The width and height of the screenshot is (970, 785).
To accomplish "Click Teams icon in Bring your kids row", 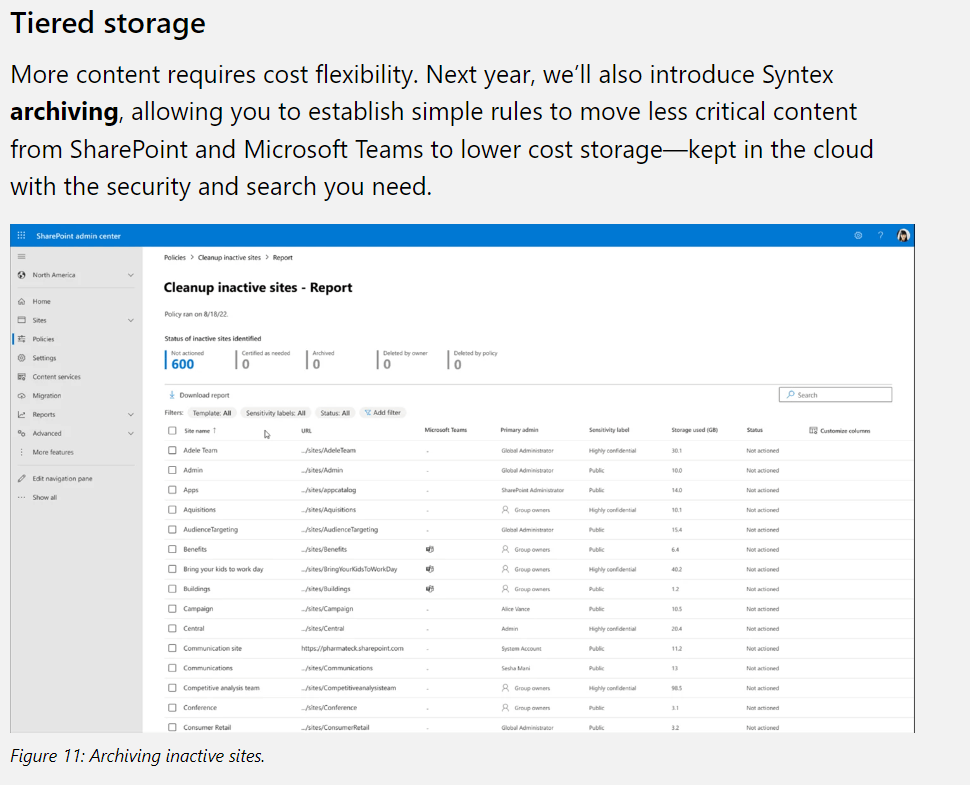I will (430, 569).
